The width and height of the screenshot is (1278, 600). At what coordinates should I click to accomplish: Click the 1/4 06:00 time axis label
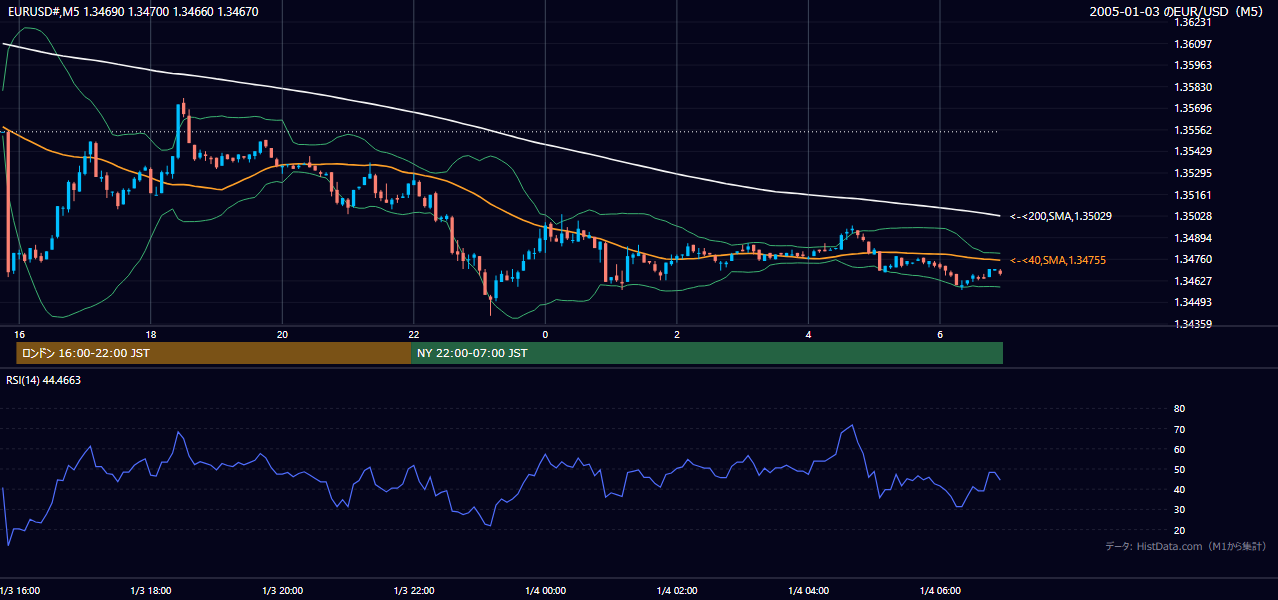coord(940,590)
